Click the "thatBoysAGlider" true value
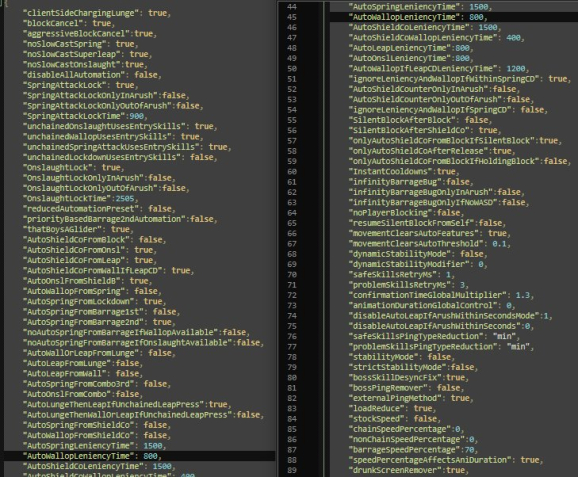The image size is (578, 477). 120,229
